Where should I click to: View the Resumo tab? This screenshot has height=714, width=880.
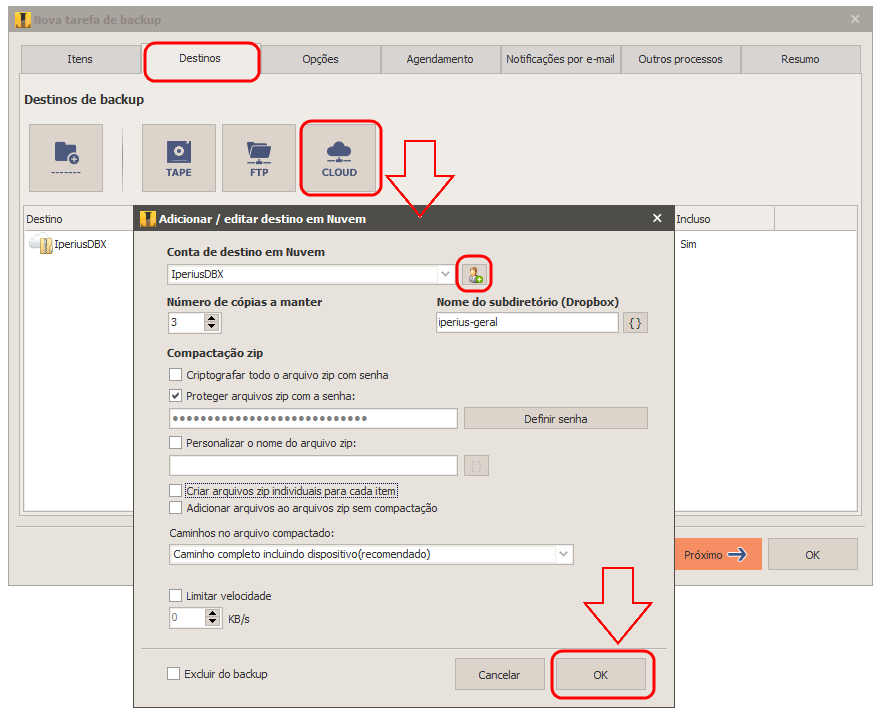[x=800, y=60]
